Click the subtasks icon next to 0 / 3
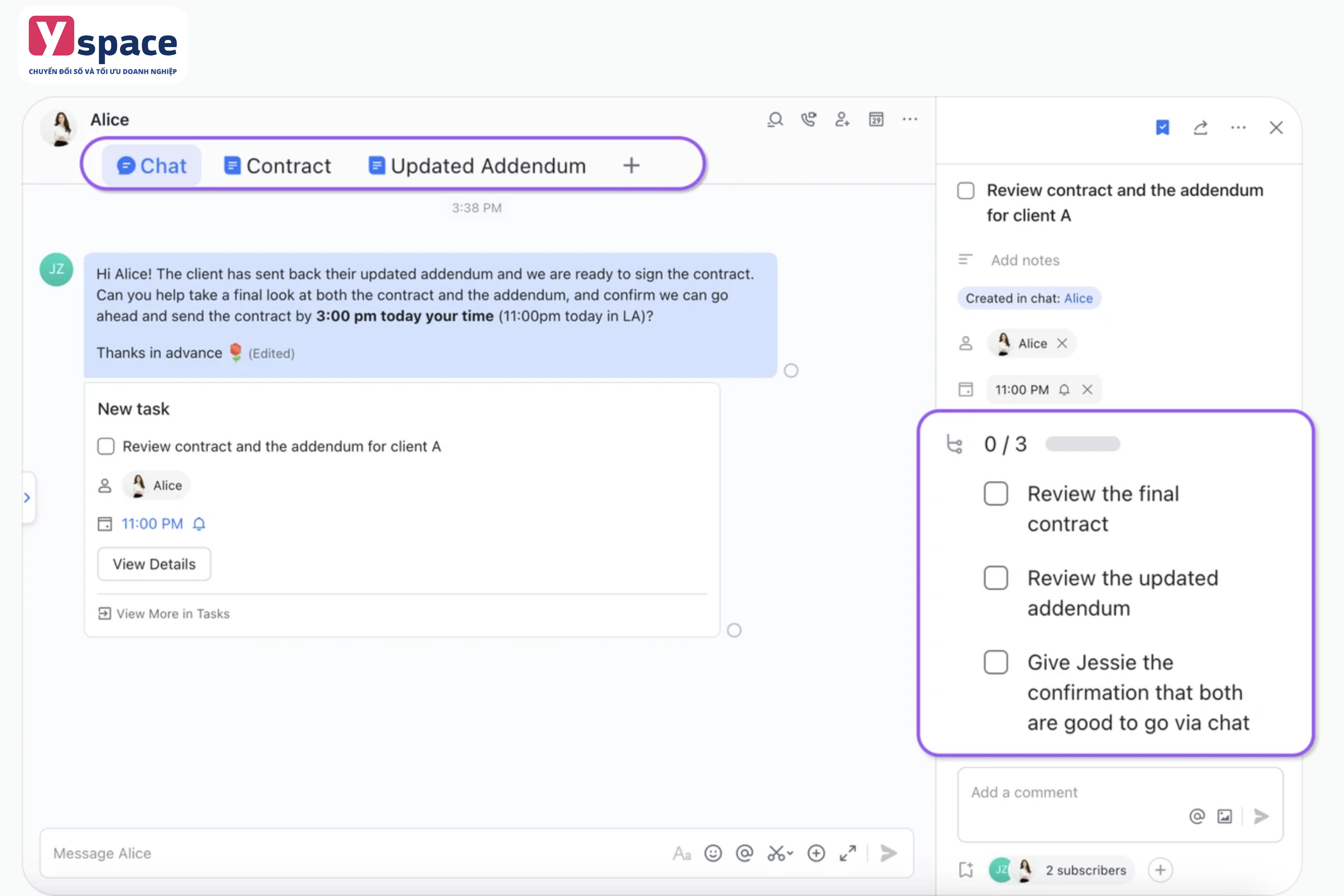1344x896 pixels. click(954, 444)
